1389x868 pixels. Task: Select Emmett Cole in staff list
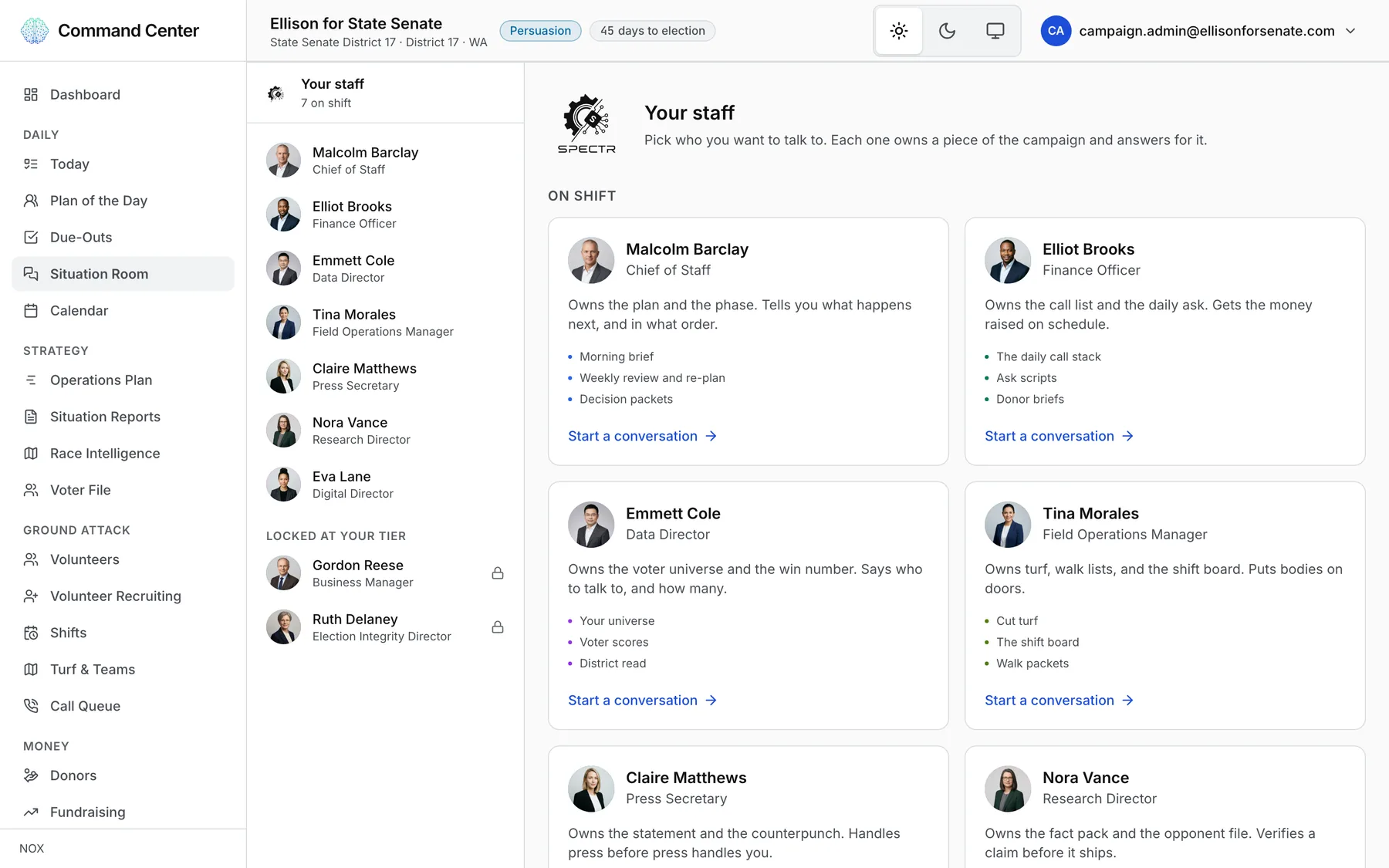point(385,269)
